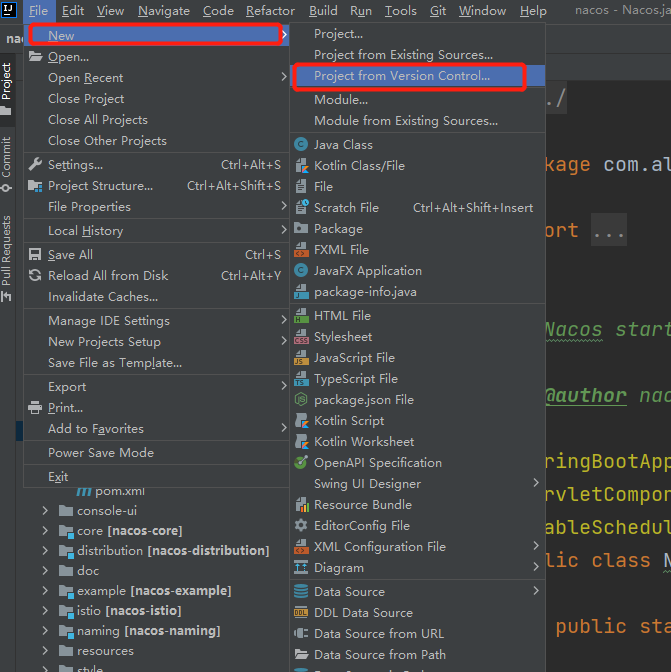Click the package.json File icon

pyautogui.click(x=301, y=399)
